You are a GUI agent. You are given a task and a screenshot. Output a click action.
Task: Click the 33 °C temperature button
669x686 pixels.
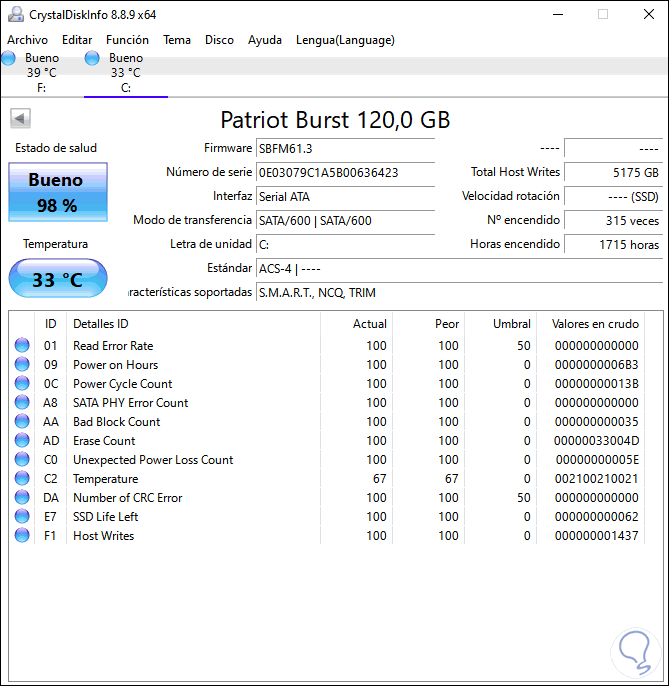point(58,279)
